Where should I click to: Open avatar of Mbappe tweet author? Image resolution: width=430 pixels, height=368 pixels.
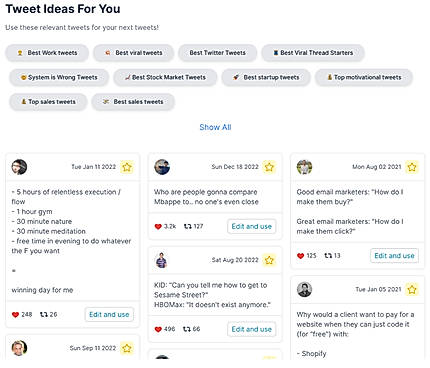[162, 167]
